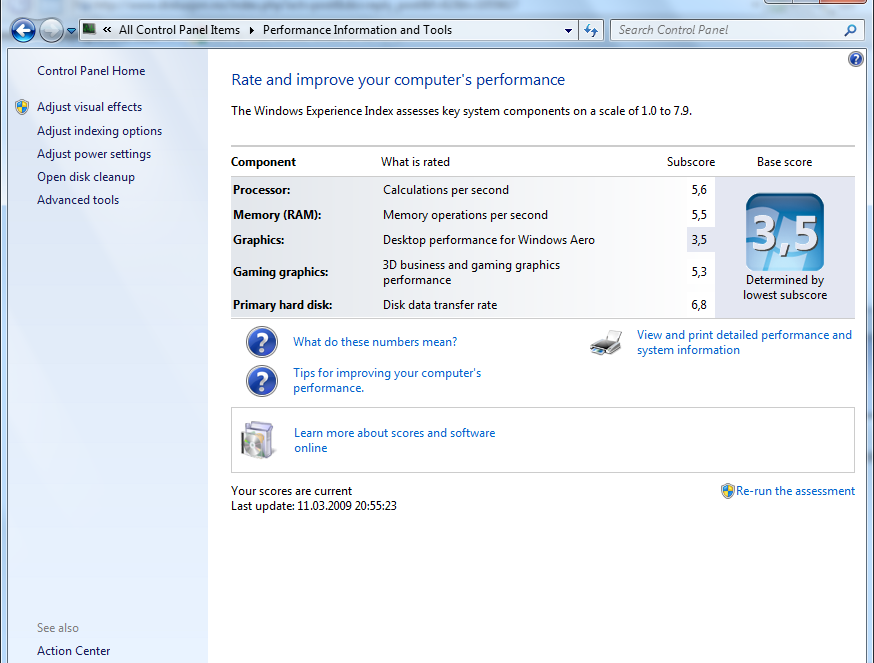Click 3D business and gaming graphics performance text
Image resolution: width=874 pixels, height=663 pixels.
pyautogui.click(x=471, y=272)
